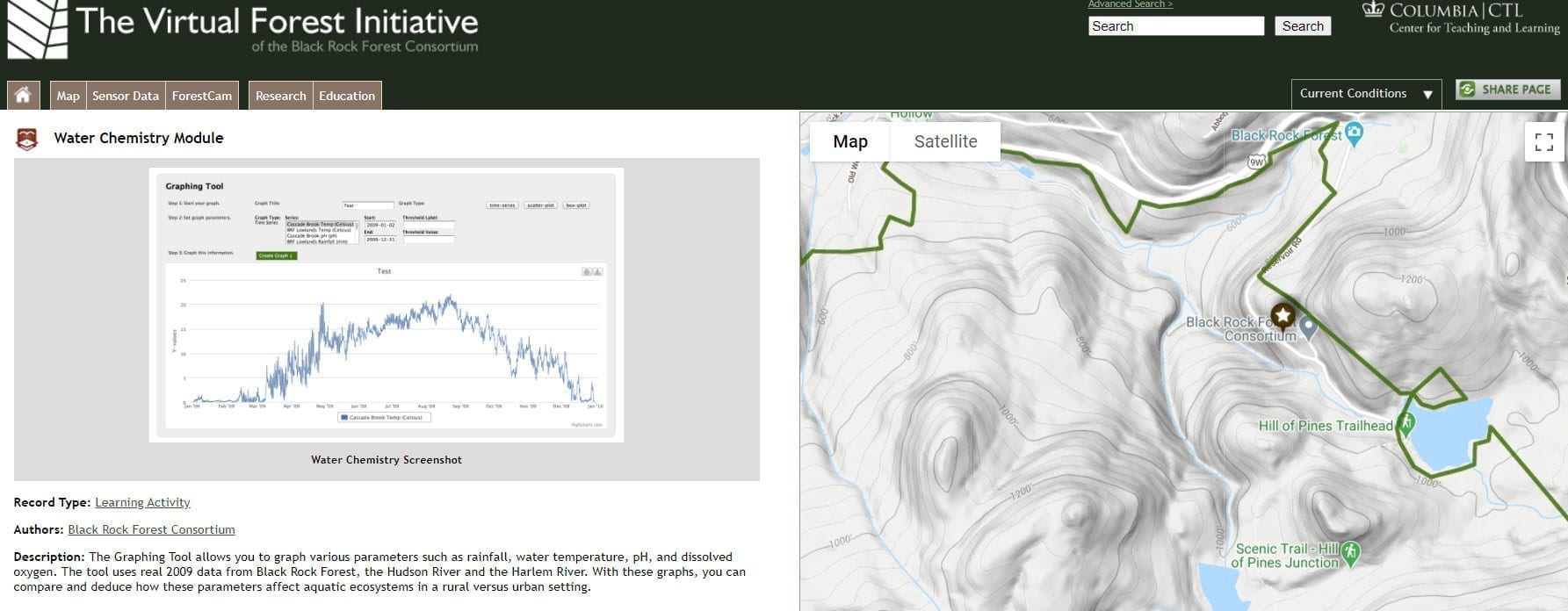Open the Sensor Data tab
The height and width of the screenshot is (611, 1568).
pos(126,96)
